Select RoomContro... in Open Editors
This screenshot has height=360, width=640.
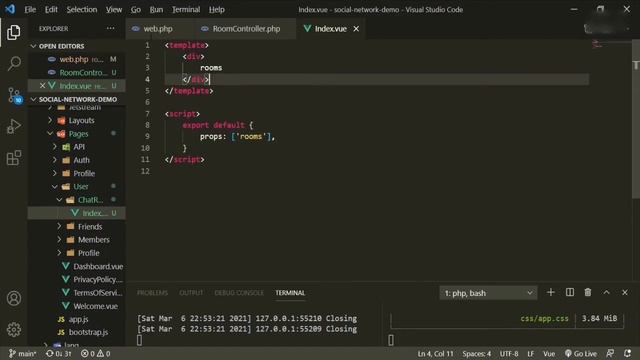pos(76,73)
